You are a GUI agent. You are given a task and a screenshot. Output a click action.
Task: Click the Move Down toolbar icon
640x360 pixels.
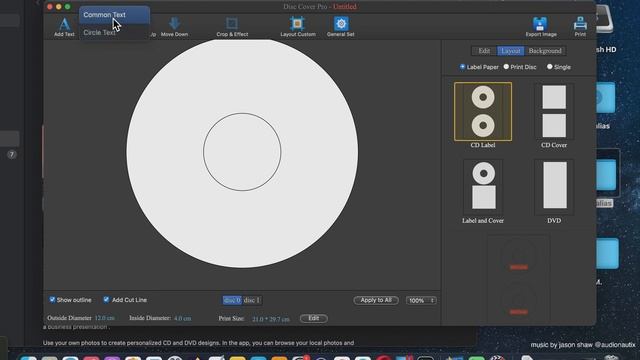(174, 27)
